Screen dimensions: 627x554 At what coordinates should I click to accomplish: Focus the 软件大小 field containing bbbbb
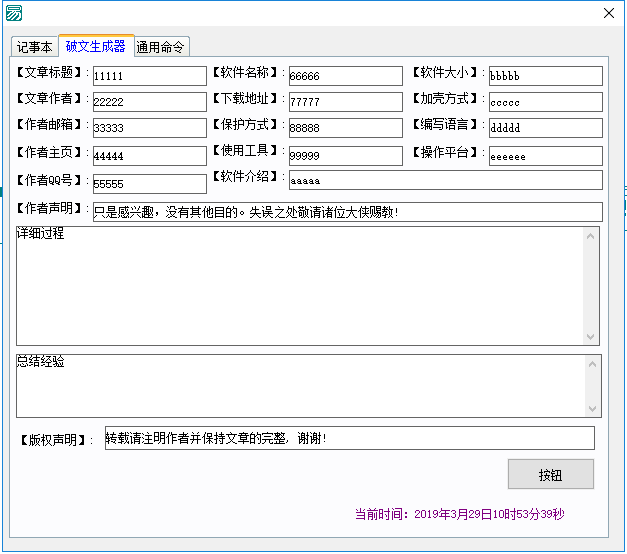point(546,76)
